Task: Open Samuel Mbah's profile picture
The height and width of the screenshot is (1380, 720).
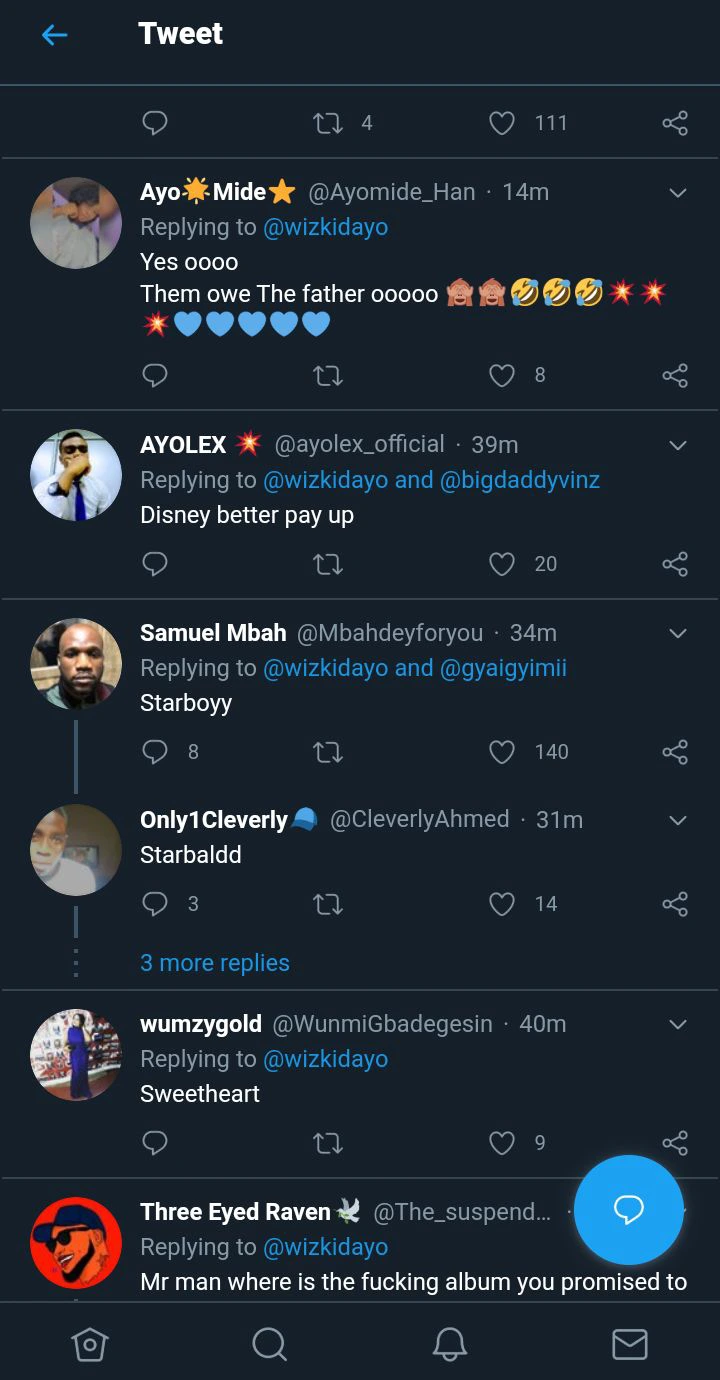Action: pos(76,664)
